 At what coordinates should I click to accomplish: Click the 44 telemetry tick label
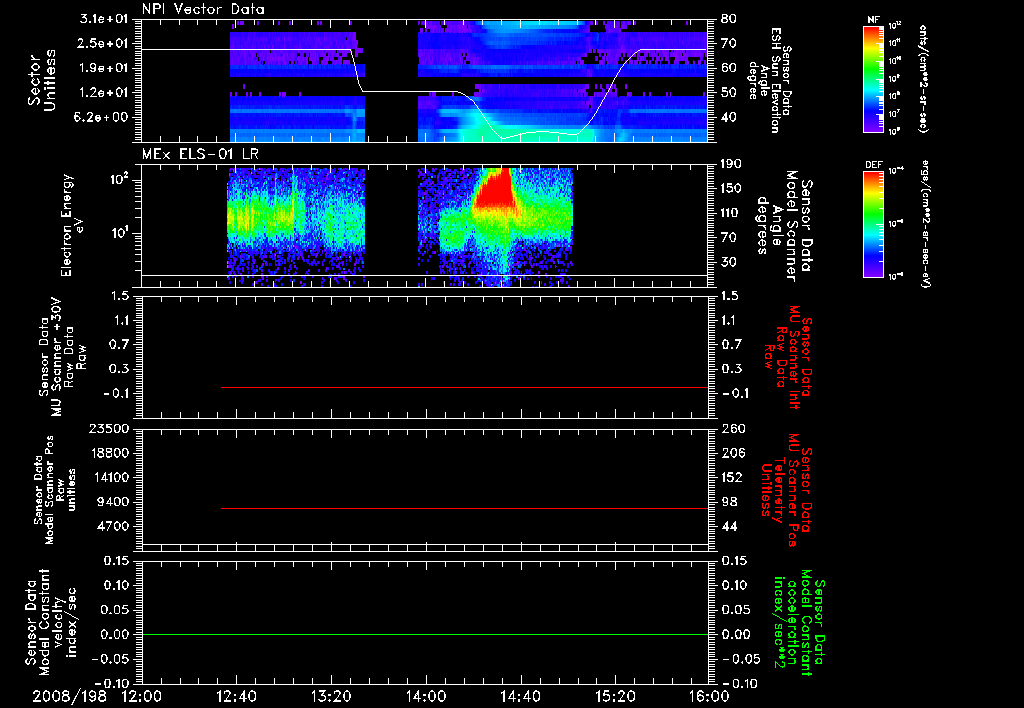(729, 526)
